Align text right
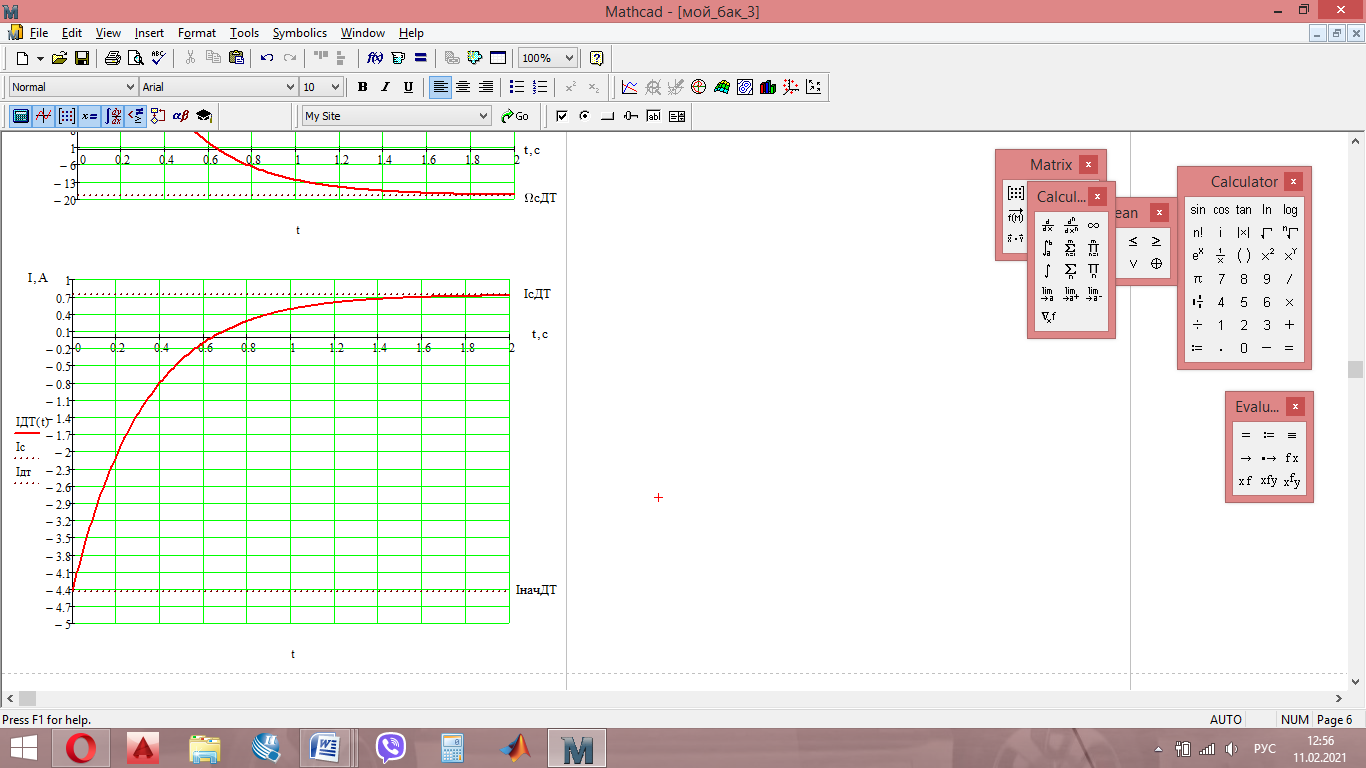This screenshot has width=1366, height=768. tap(486, 87)
